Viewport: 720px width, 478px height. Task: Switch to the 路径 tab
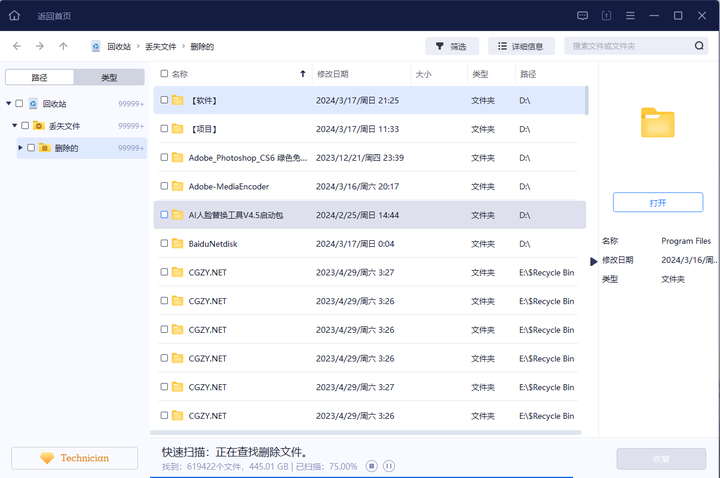[x=39, y=77]
